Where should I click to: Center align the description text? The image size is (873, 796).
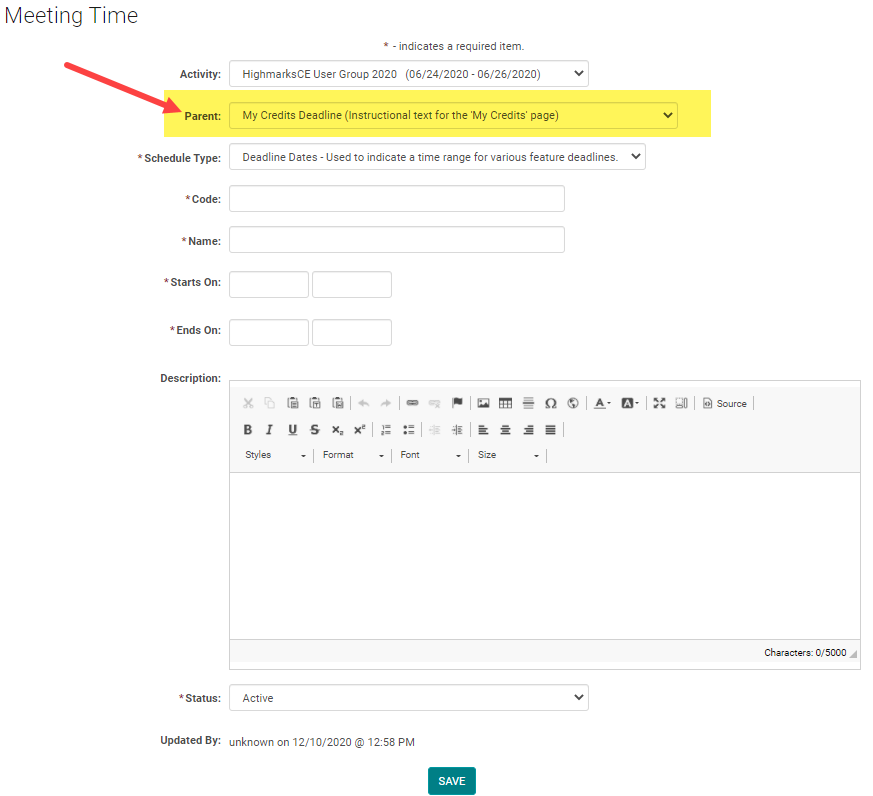point(505,430)
